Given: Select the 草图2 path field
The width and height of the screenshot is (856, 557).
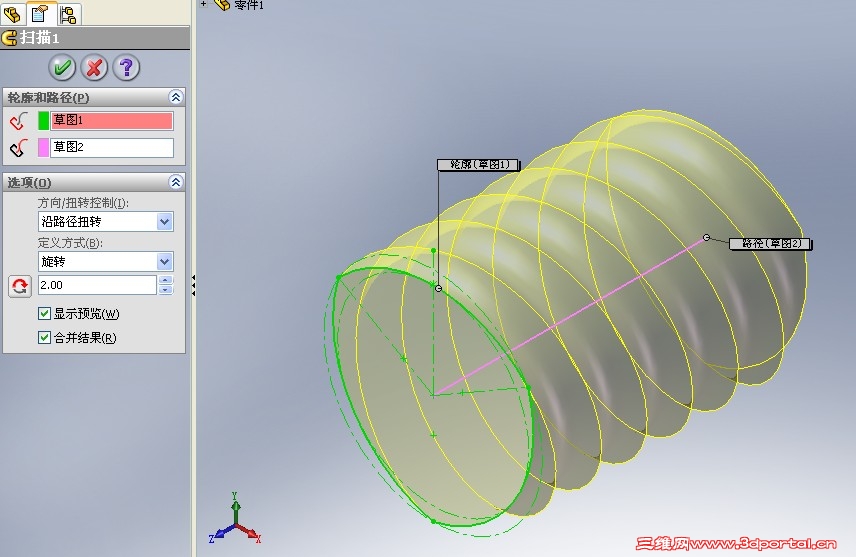Looking at the screenshot, I should pos(112,147).
